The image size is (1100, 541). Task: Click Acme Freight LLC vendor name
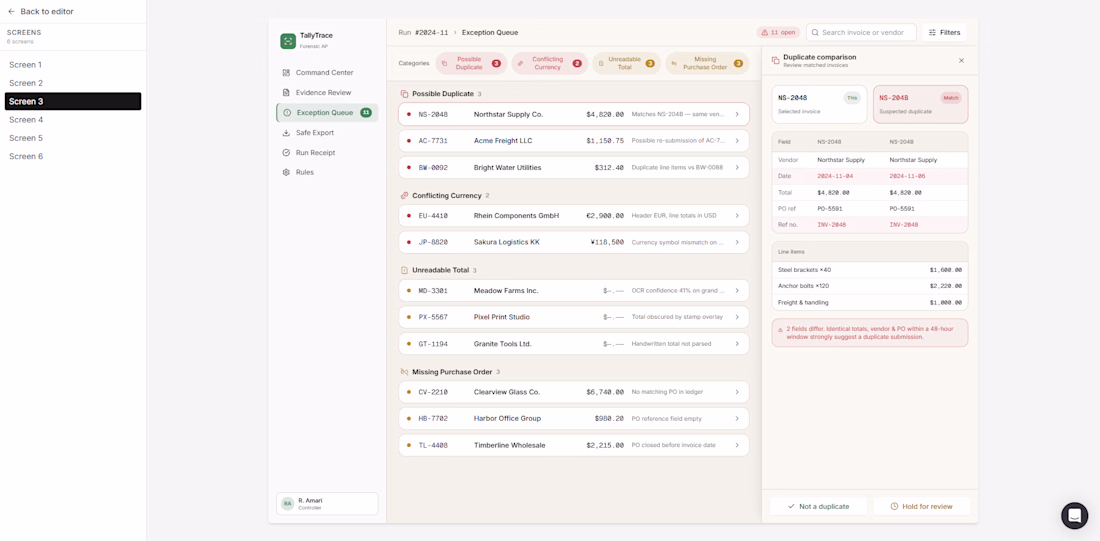click(x=503, y=141)
